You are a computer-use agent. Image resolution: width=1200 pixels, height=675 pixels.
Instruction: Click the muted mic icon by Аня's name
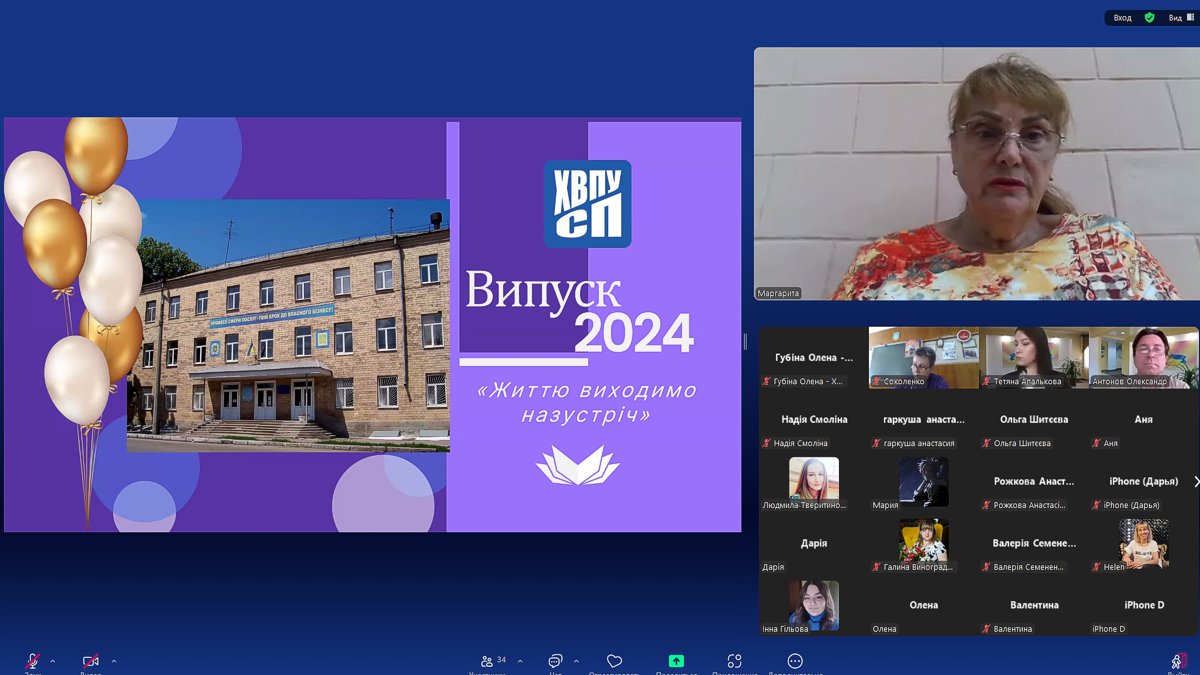tap(1097, 443)
